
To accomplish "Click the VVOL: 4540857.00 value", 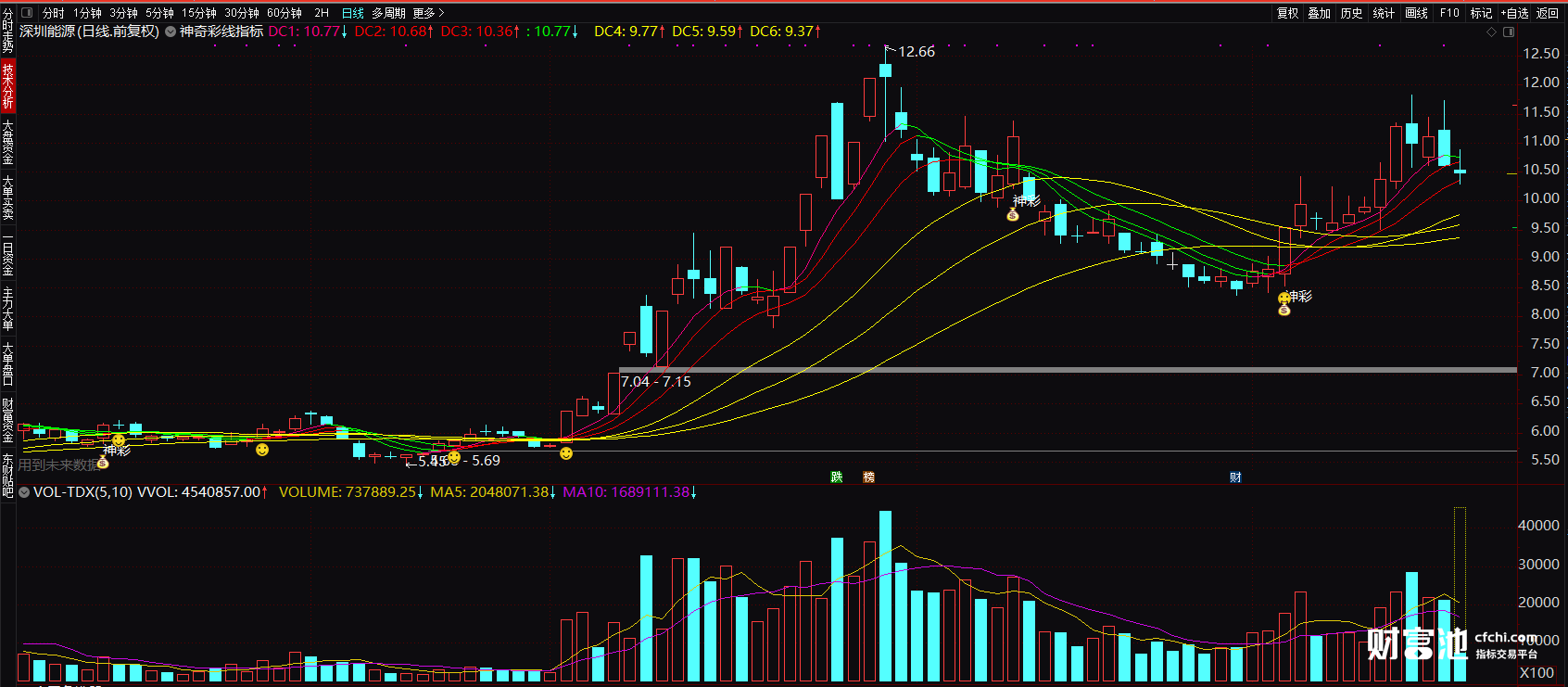I will [199, 492].
